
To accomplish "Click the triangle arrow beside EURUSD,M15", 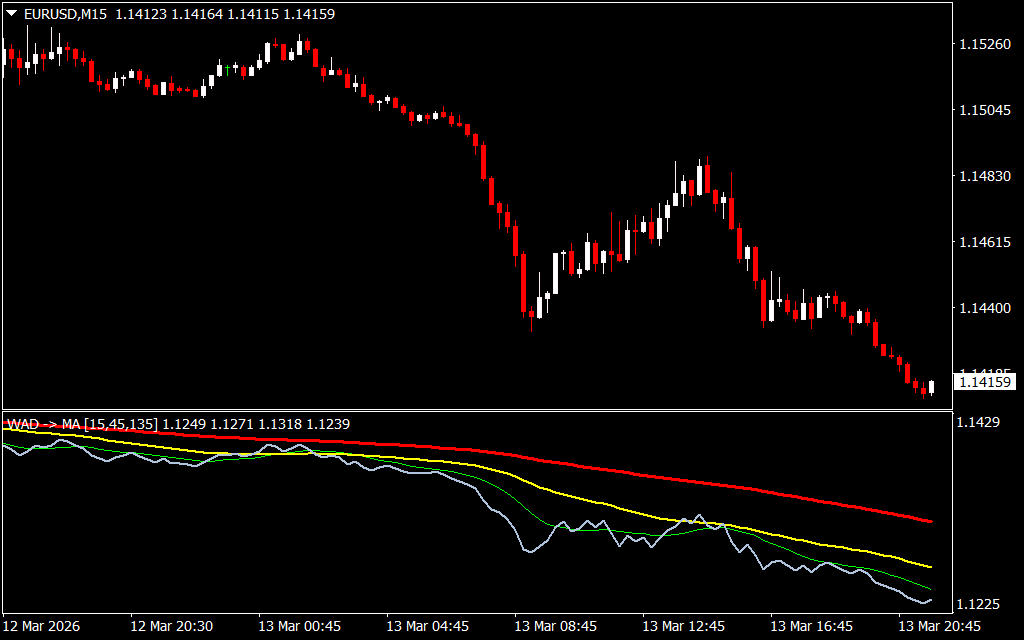I will click(11, 14).
